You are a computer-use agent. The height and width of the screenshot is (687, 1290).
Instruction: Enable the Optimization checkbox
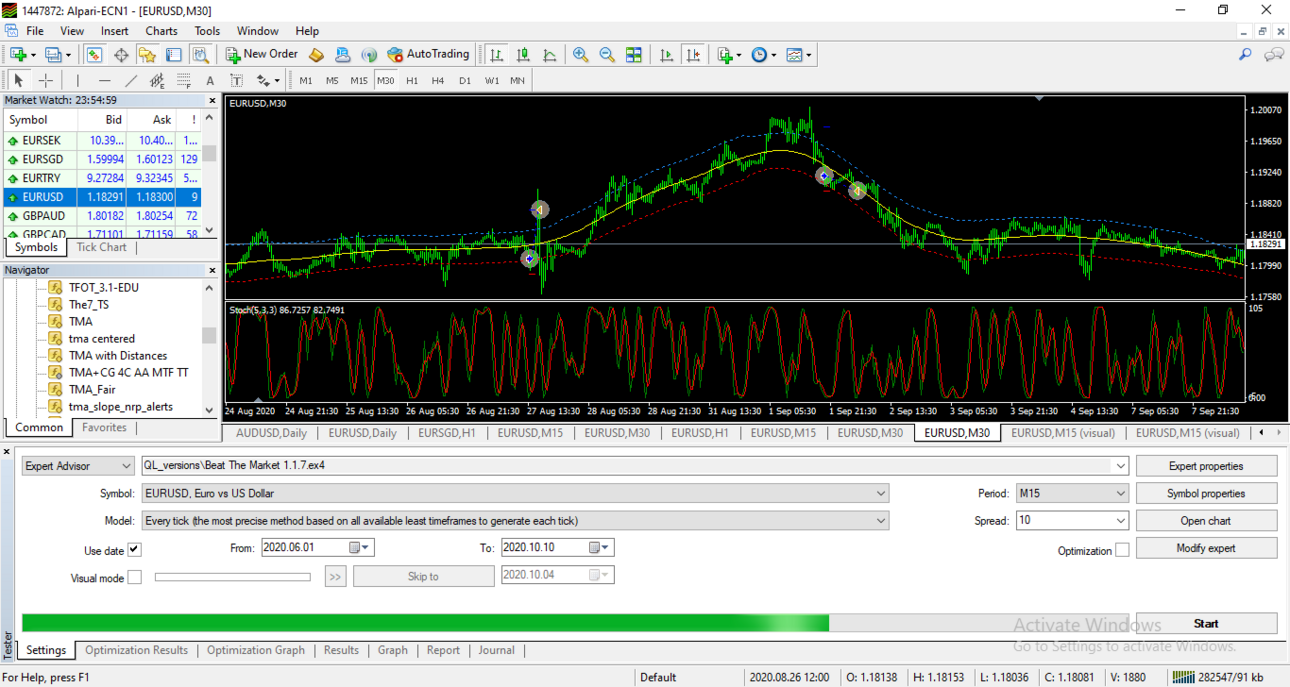tap(1122, 550)
